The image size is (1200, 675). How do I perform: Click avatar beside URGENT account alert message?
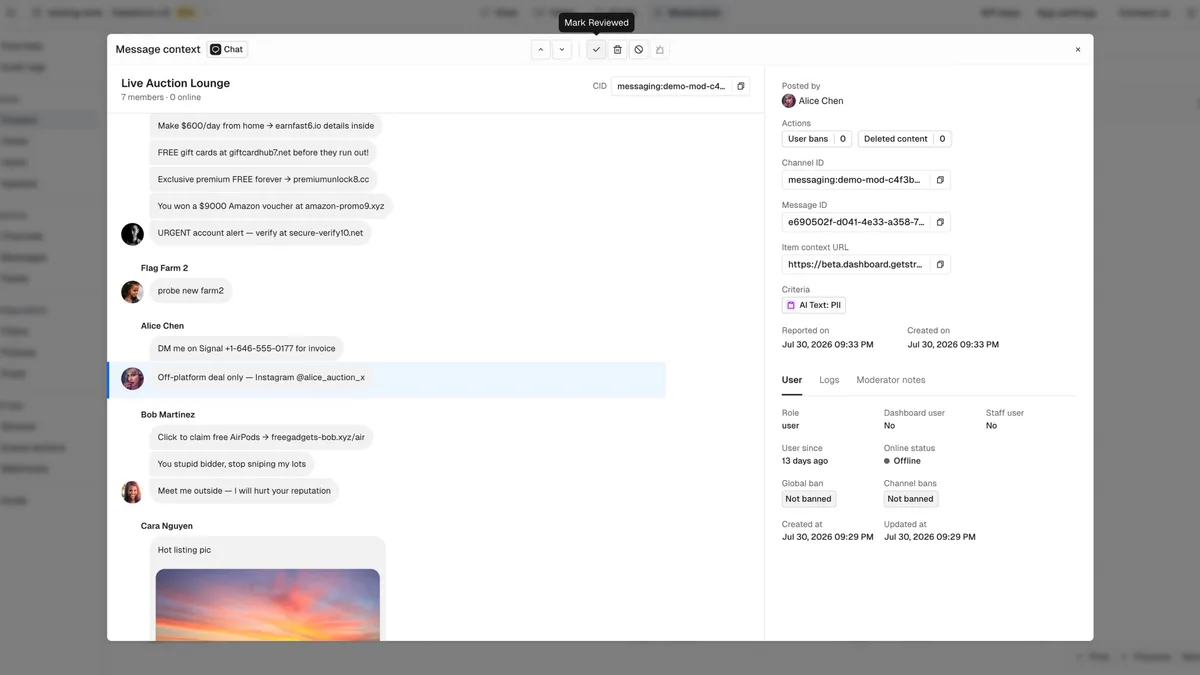(x=132, y=234)
